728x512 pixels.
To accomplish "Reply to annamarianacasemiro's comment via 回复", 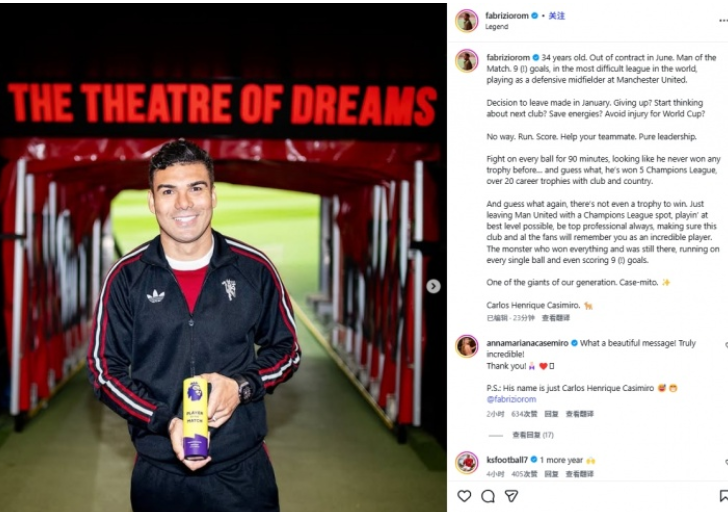I will coord(551,414).
